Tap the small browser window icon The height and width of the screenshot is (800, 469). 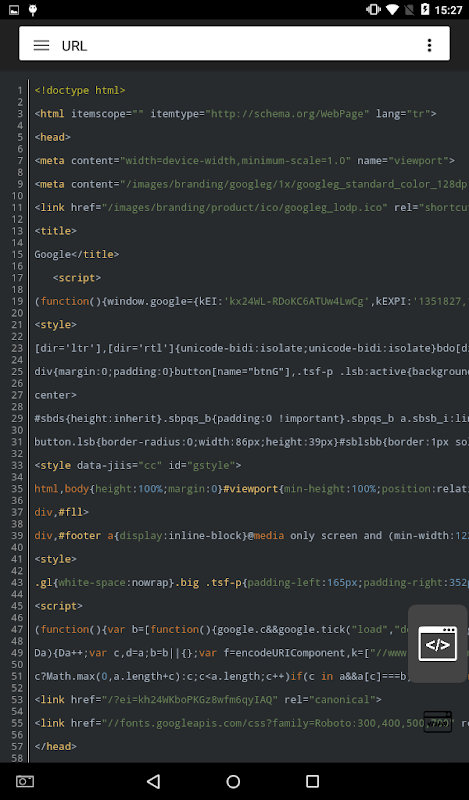[x=437, y=722]
